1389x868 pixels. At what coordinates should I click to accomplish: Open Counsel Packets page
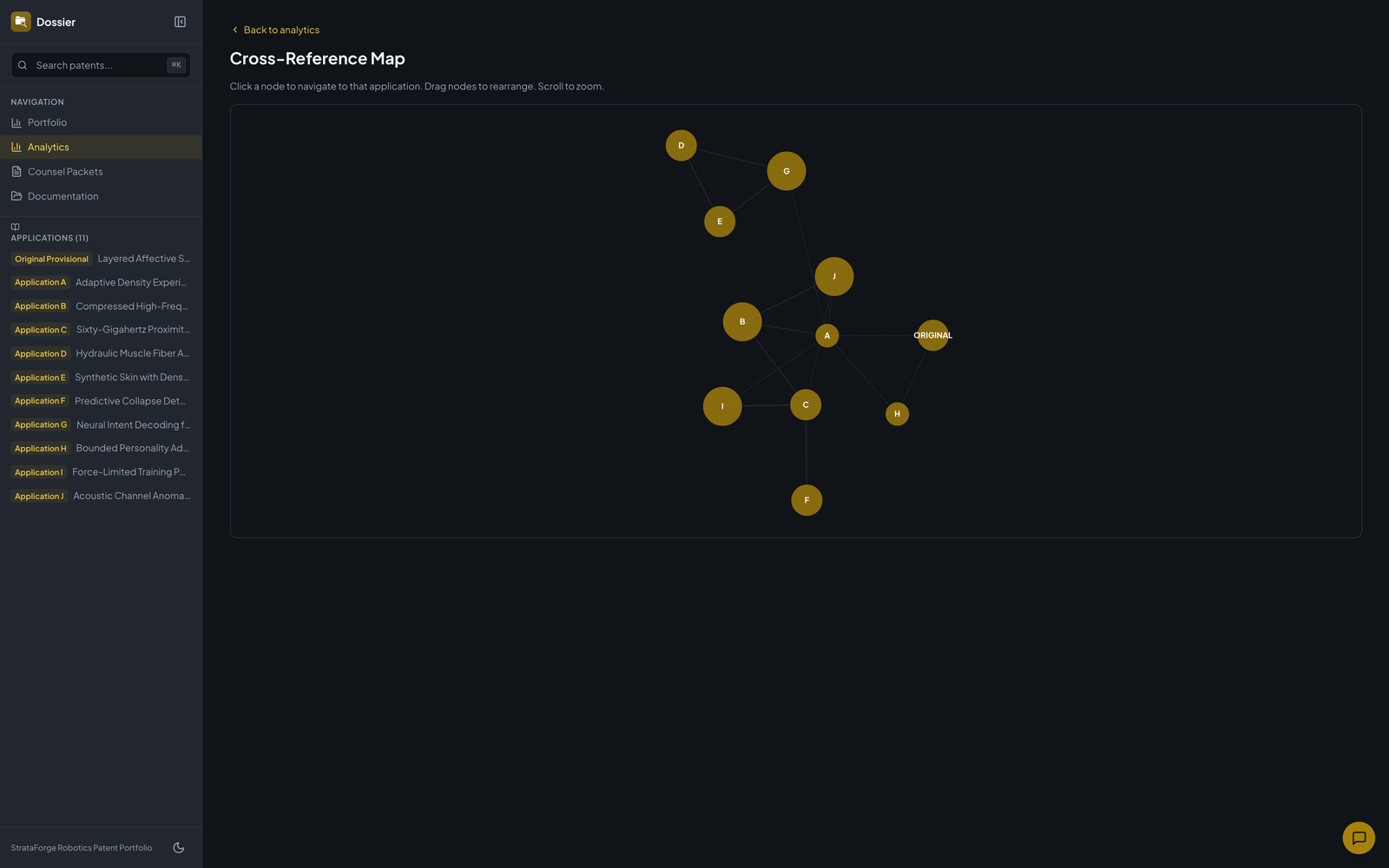[x=101, y=172]
